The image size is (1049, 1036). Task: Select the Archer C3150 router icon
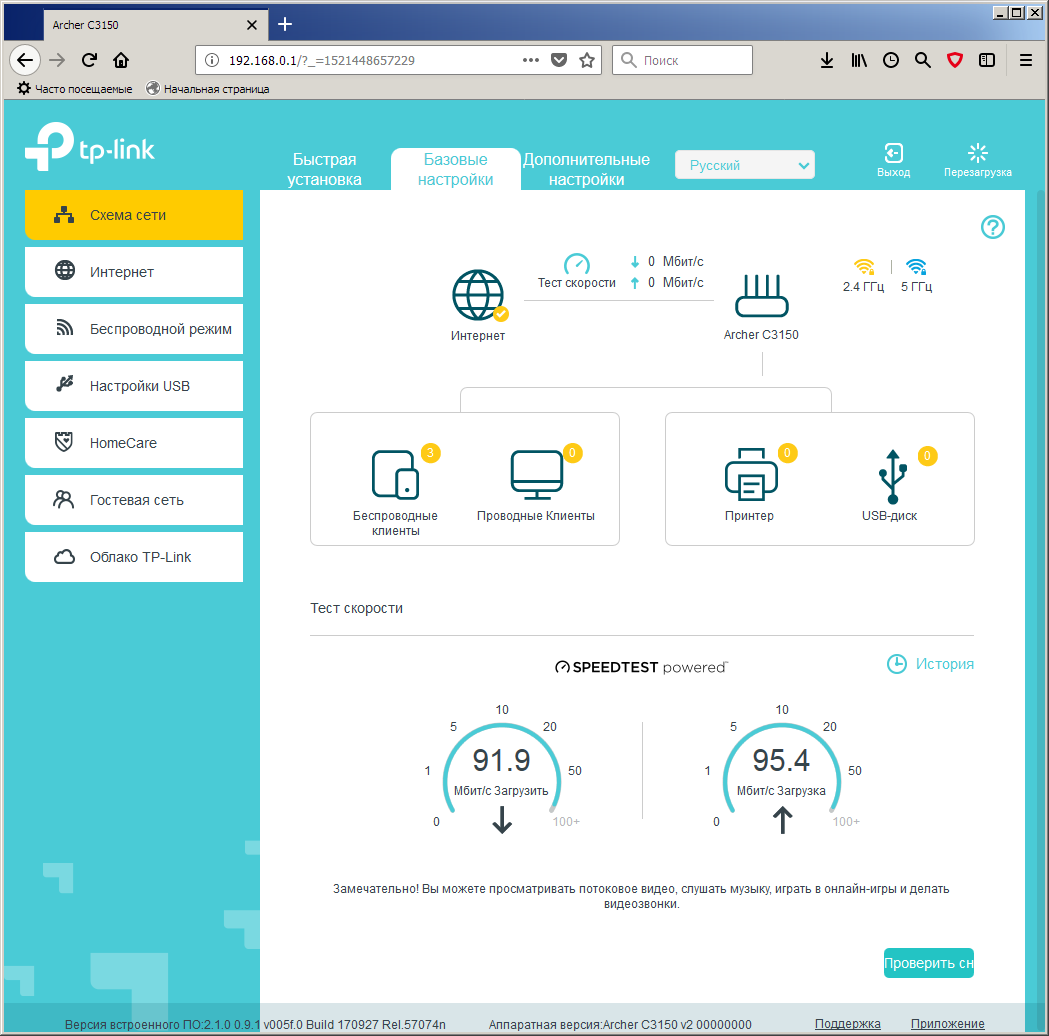(x=761, y=296)
